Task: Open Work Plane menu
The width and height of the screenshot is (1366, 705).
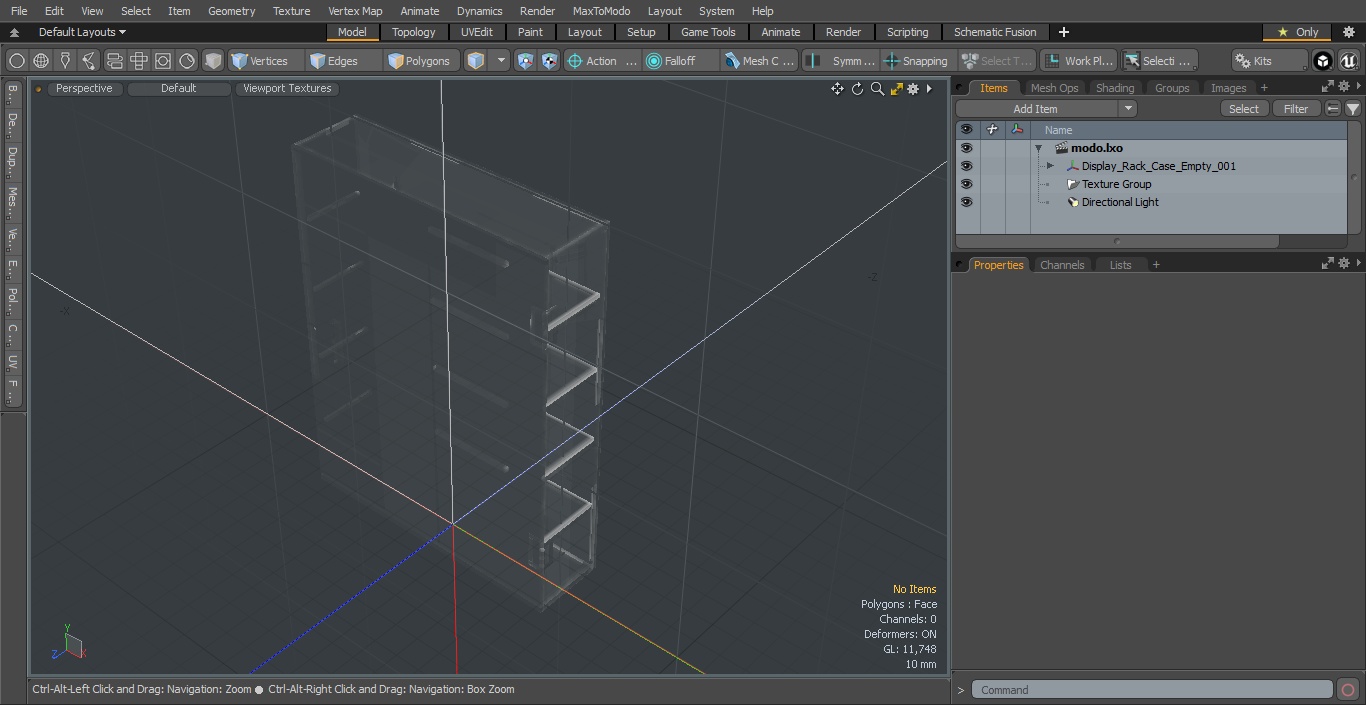Action: (x=1078, y=61)
